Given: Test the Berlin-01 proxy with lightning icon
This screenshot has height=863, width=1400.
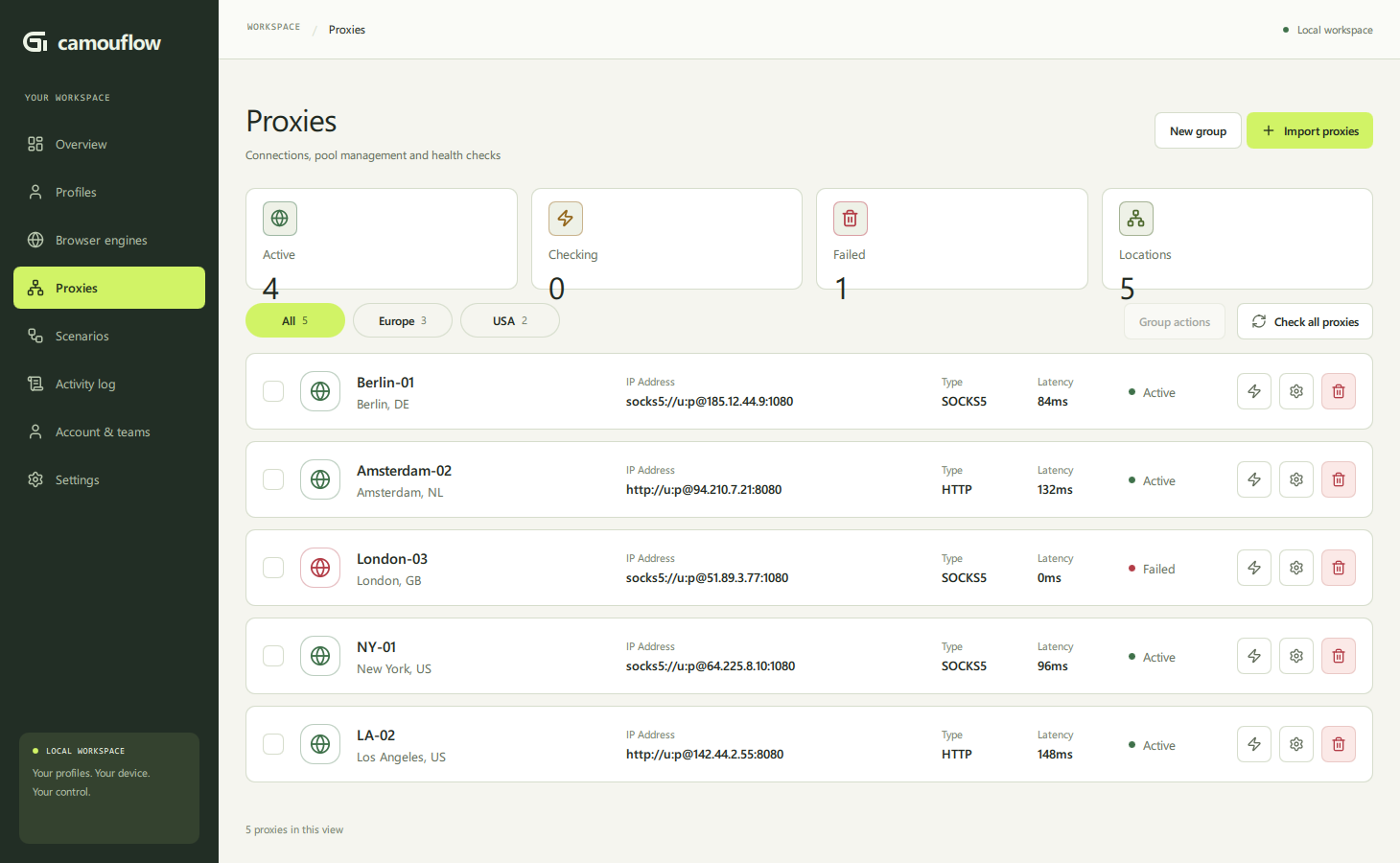Looking at the screenshot, I should tap(1254, 391).
